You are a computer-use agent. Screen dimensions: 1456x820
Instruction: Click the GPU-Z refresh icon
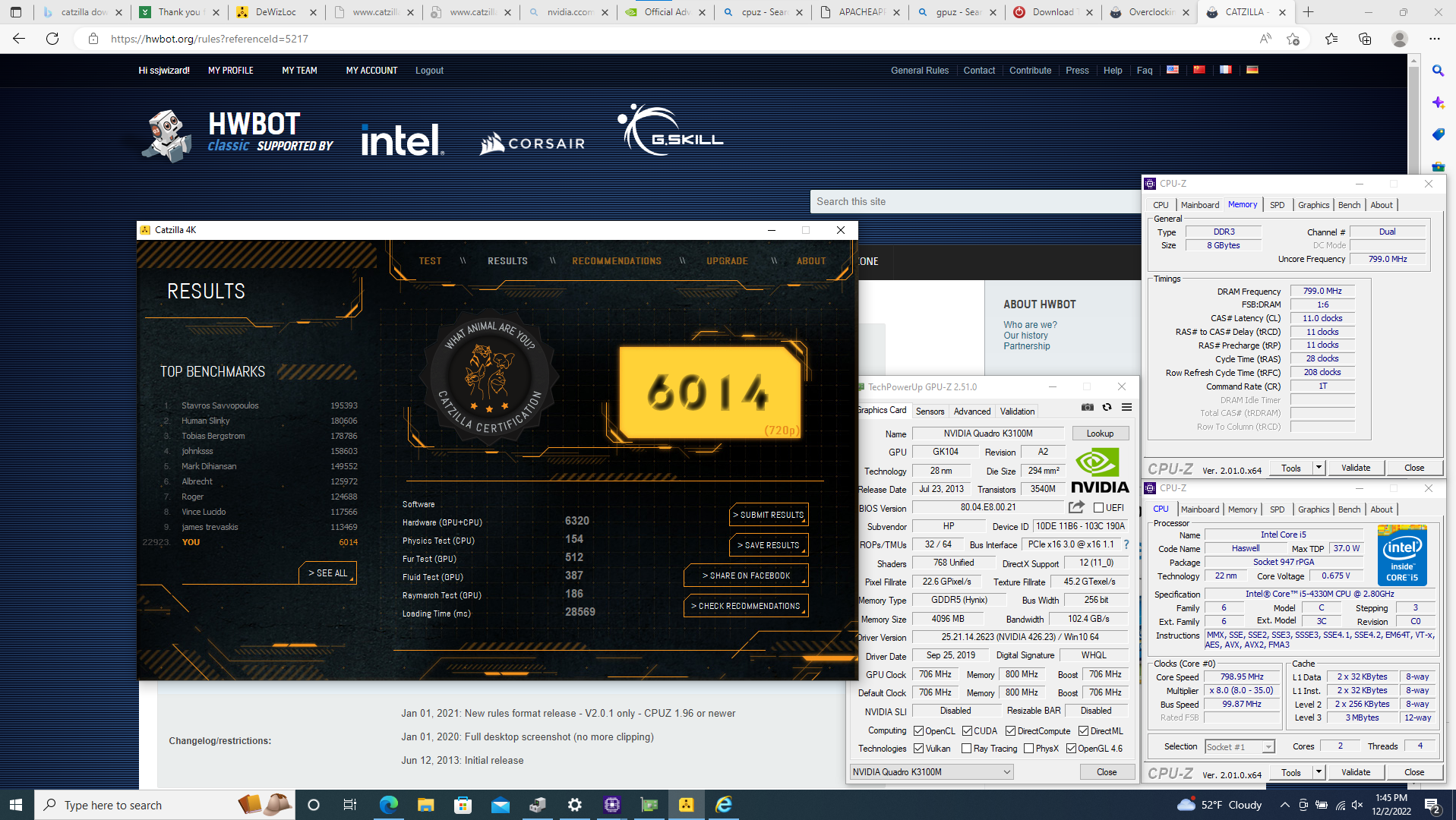tap(1107, 408)
